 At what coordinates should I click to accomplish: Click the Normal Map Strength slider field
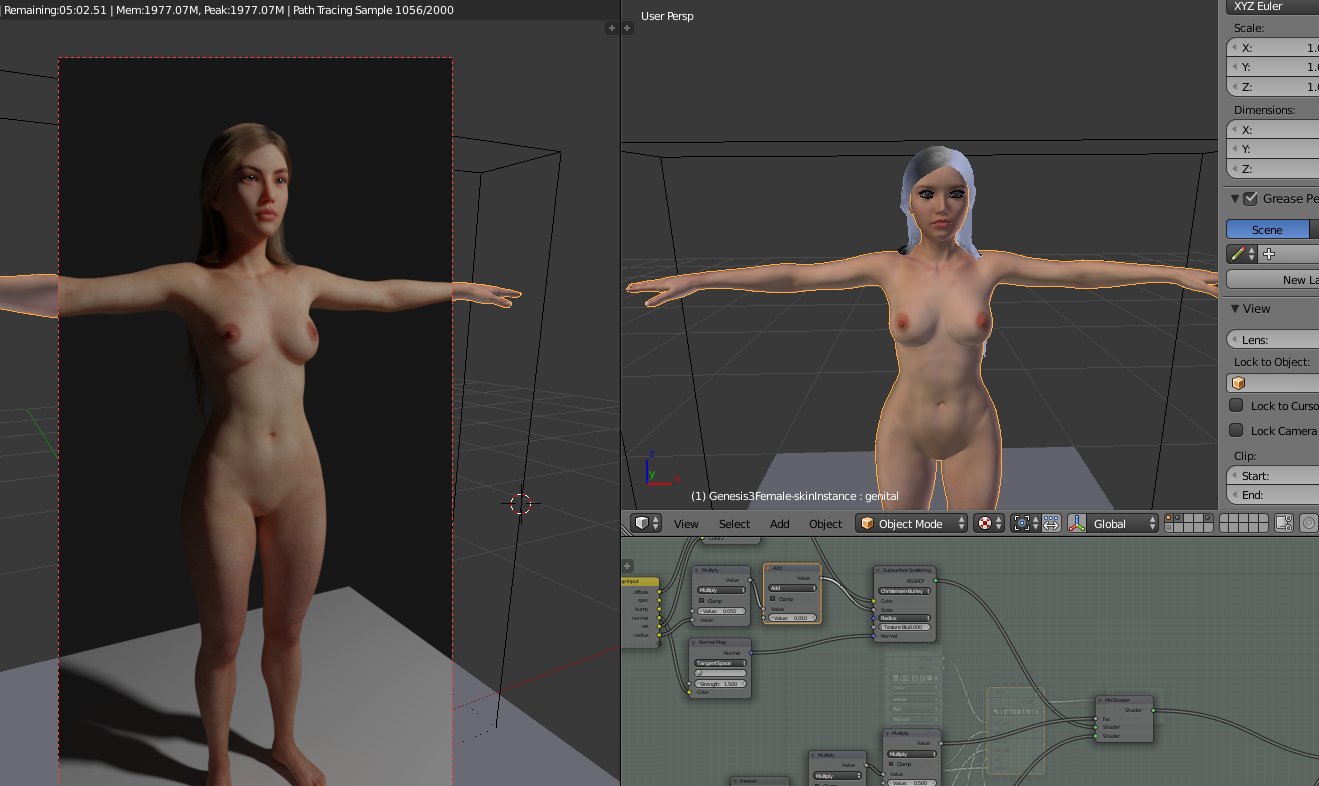pyautogui.click(x=721, y=684)
